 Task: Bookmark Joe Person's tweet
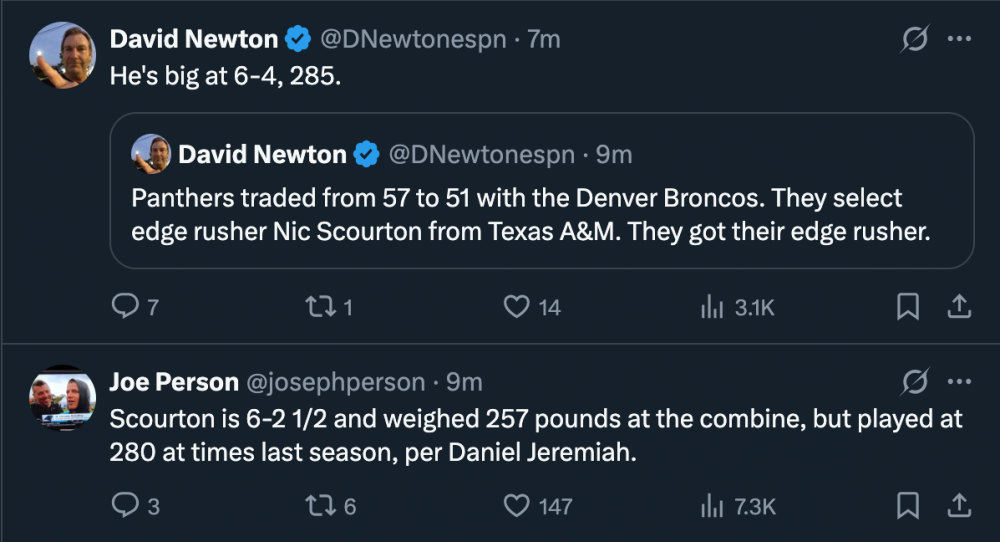[x=908, y=506]
